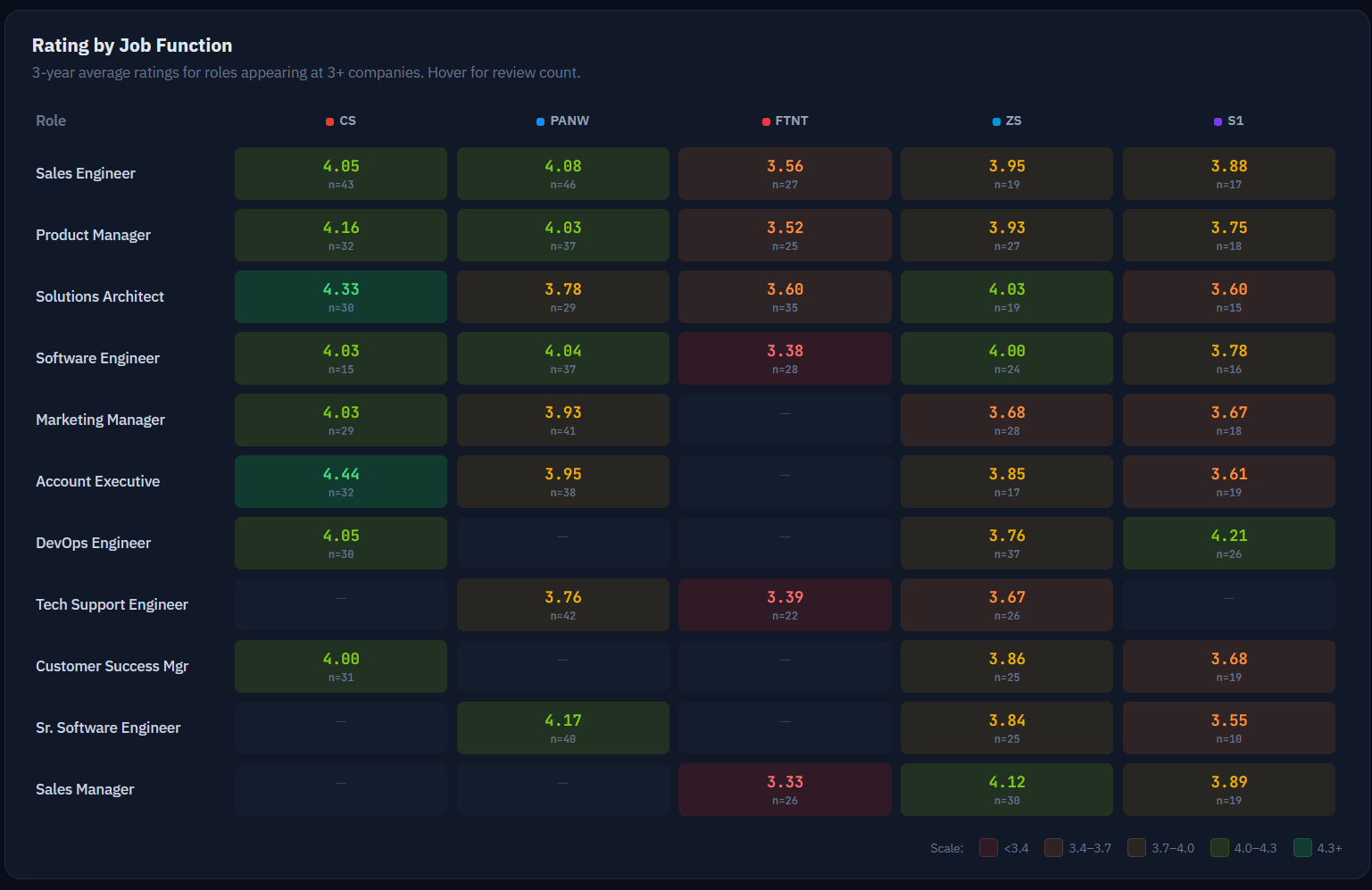Click the Role column header

point(51,121)
